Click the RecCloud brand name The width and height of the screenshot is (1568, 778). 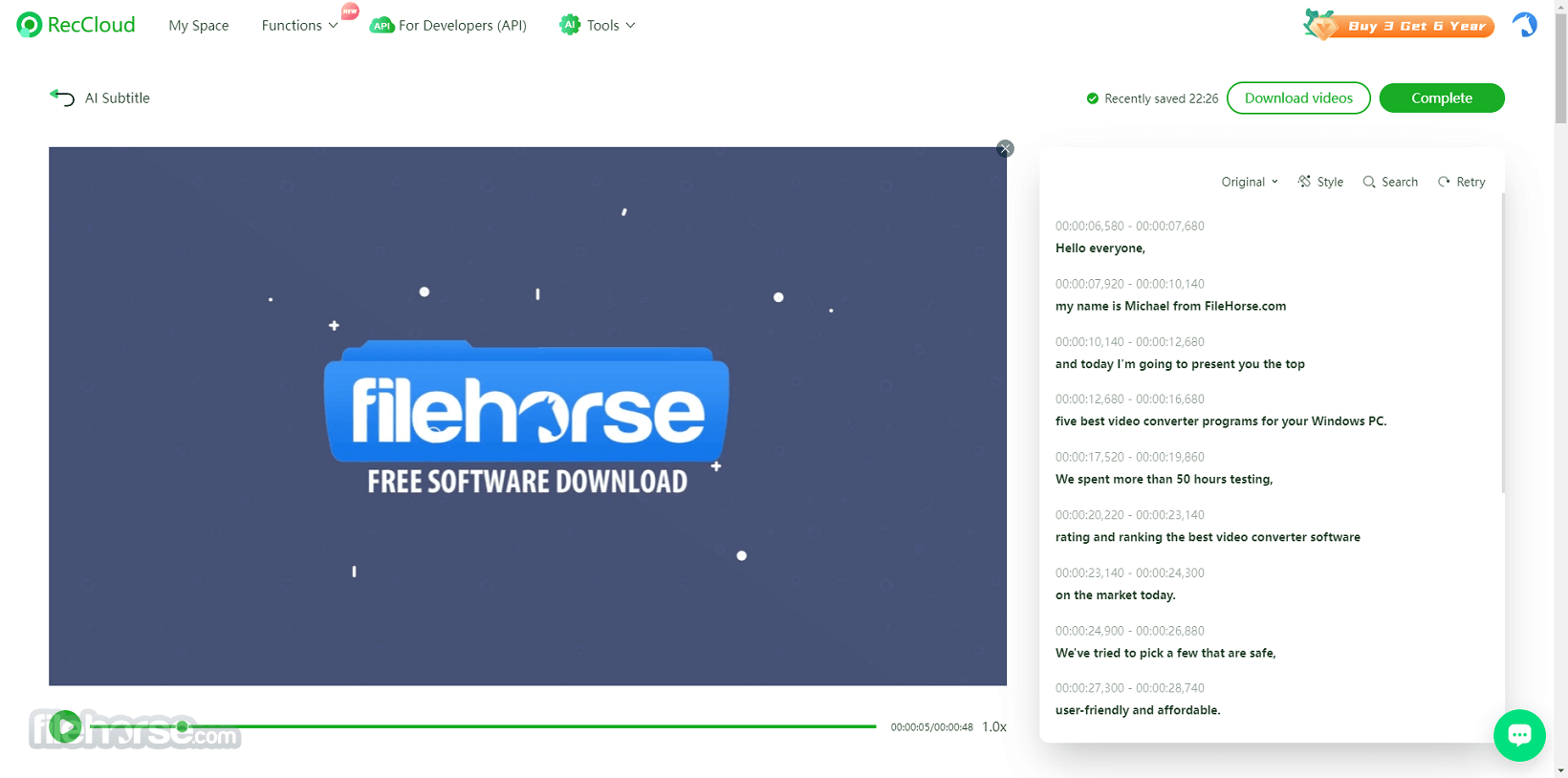coord(92,25)
